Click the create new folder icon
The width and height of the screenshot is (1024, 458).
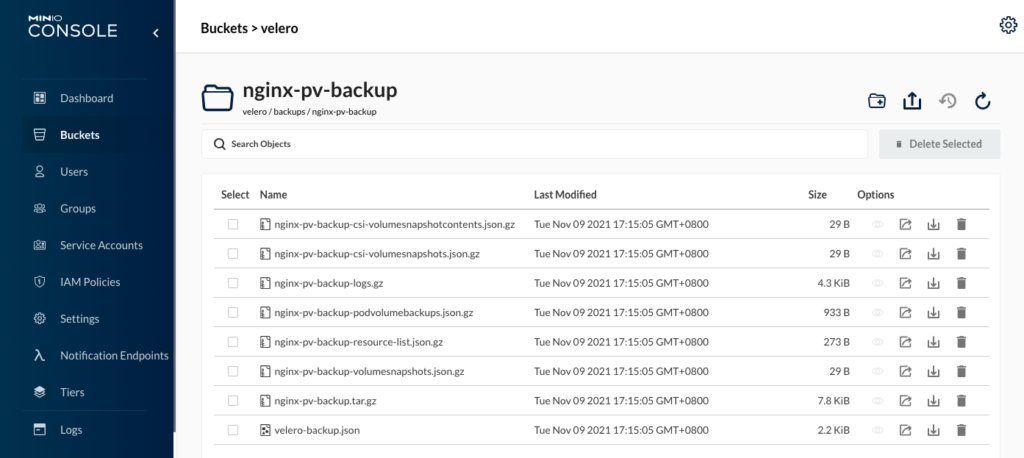(877, 100)
